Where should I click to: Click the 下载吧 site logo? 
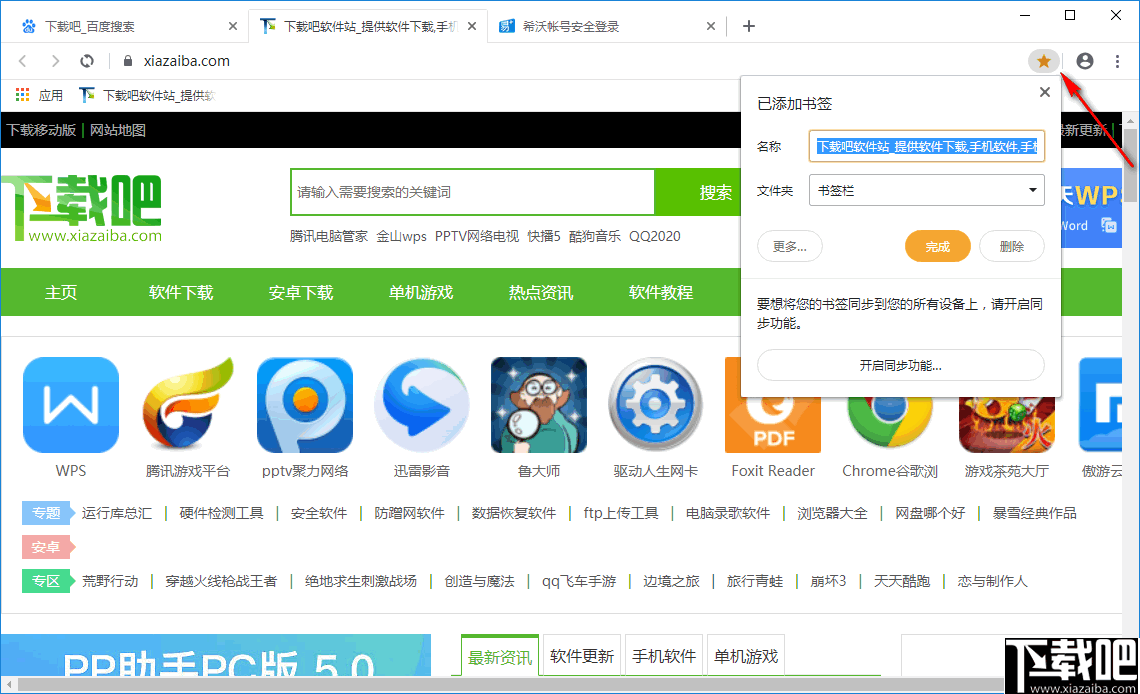click(81, 208)
